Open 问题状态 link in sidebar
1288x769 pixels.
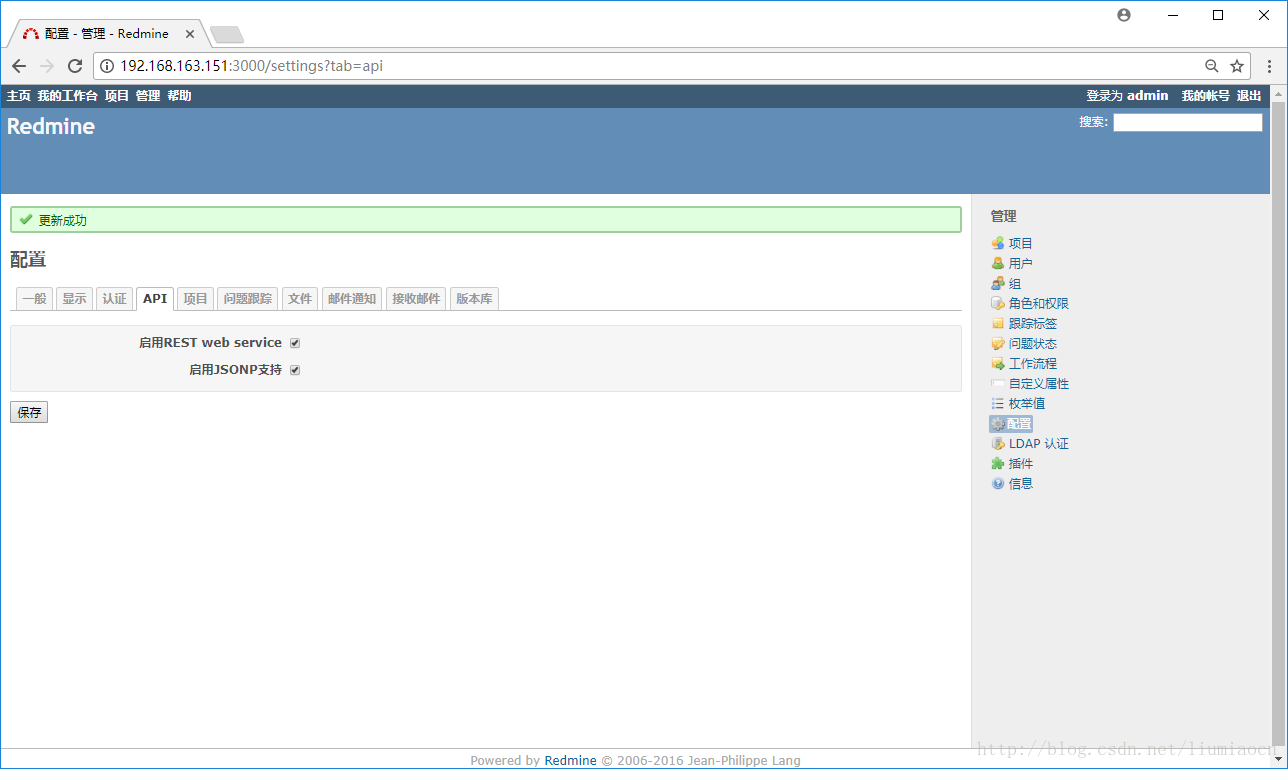(x=1033, y=343)
